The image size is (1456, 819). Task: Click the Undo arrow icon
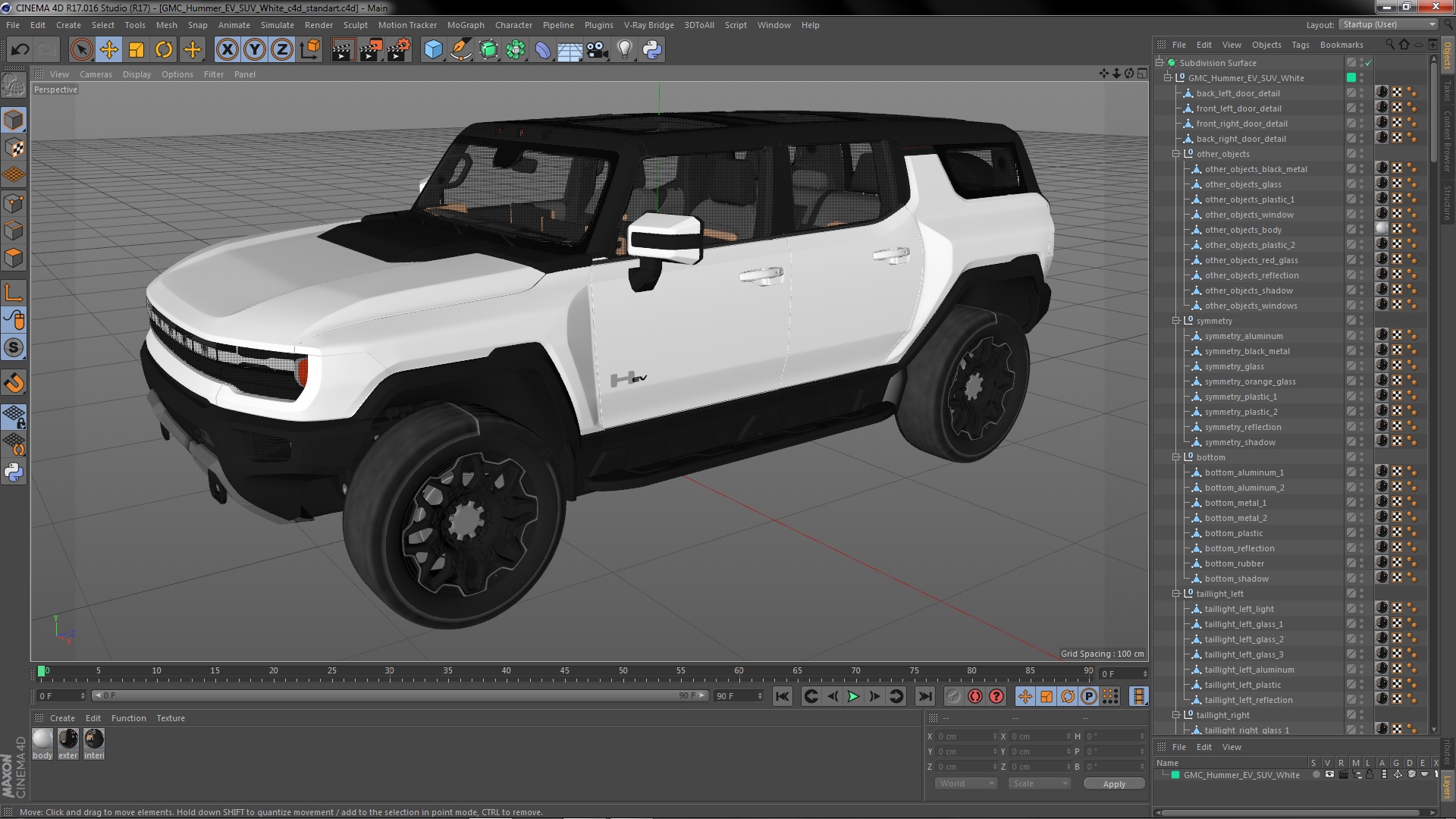(20, 50)
